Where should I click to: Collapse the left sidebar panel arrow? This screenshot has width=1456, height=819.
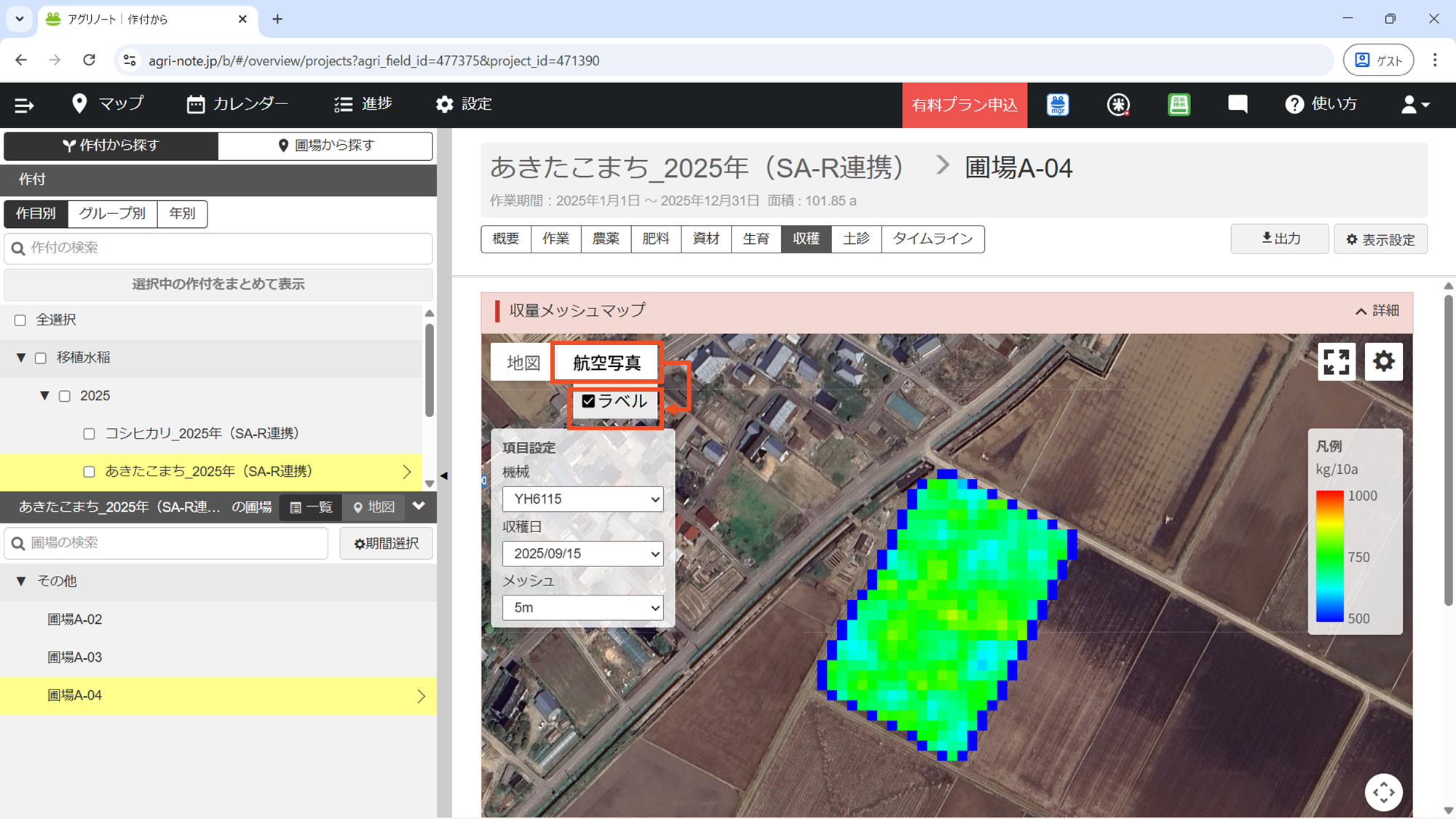click(x=443, y=475)
